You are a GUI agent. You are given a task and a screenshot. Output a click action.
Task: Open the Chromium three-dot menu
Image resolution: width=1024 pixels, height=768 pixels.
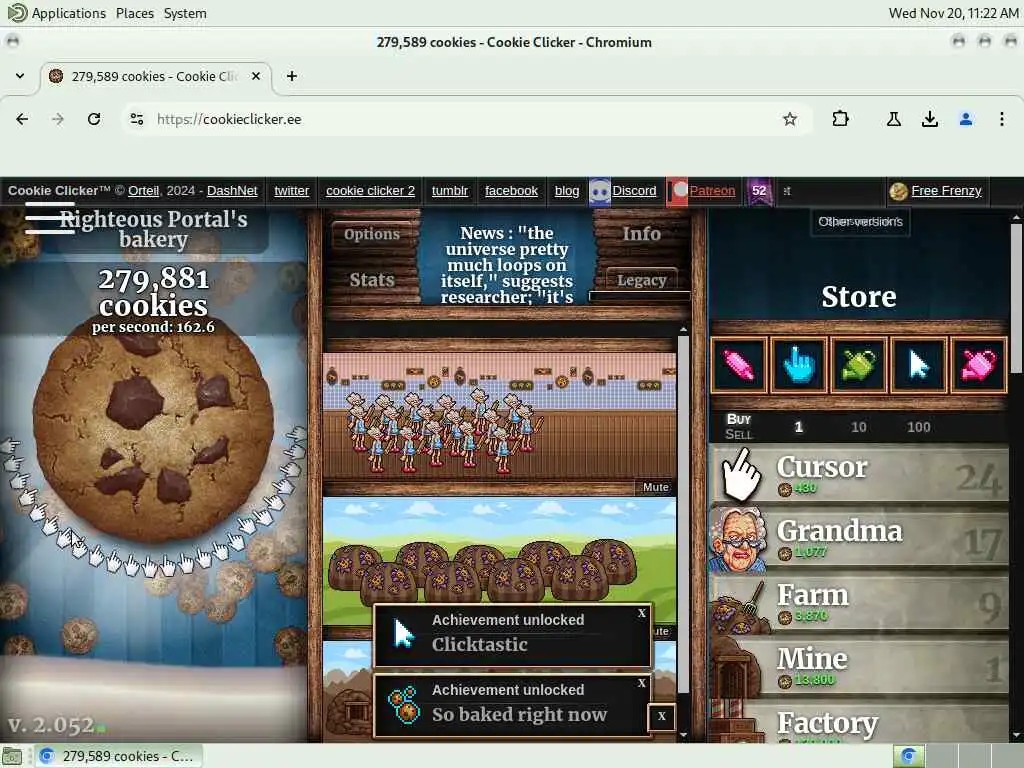1002,119
